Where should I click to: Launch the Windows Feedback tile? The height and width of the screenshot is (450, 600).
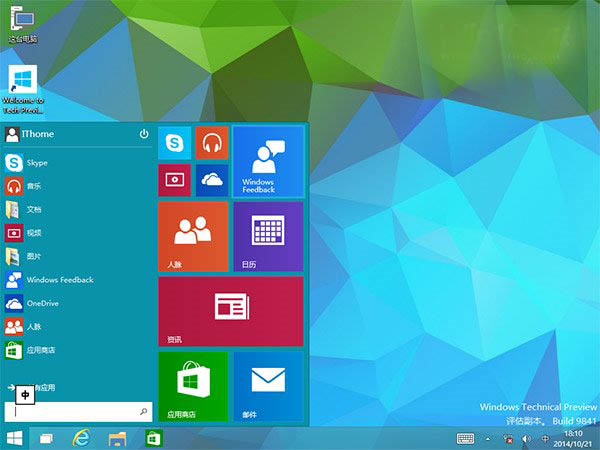[267, 161]
